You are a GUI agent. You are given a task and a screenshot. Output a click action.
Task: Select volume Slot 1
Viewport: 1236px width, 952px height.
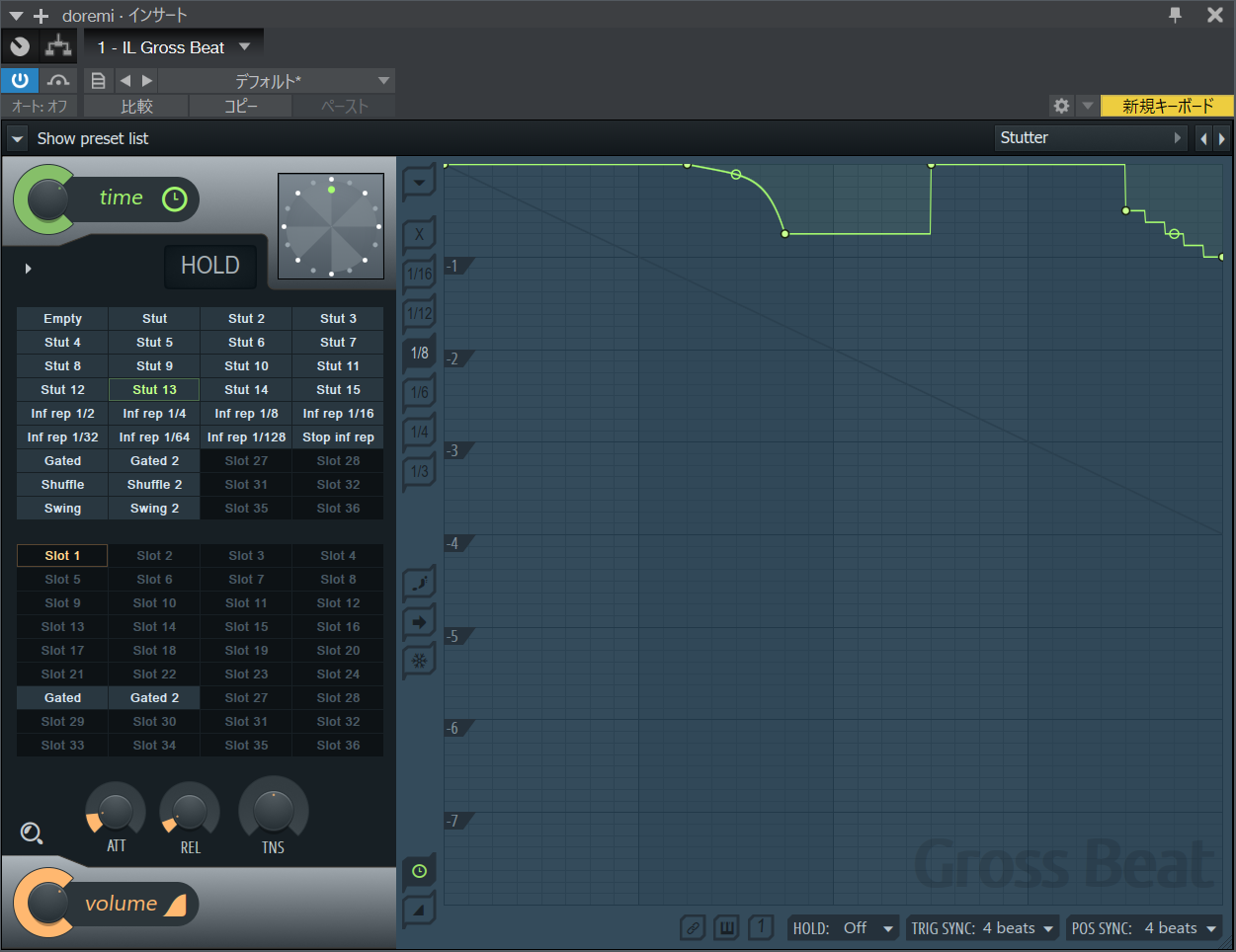(x=62, y=556)
